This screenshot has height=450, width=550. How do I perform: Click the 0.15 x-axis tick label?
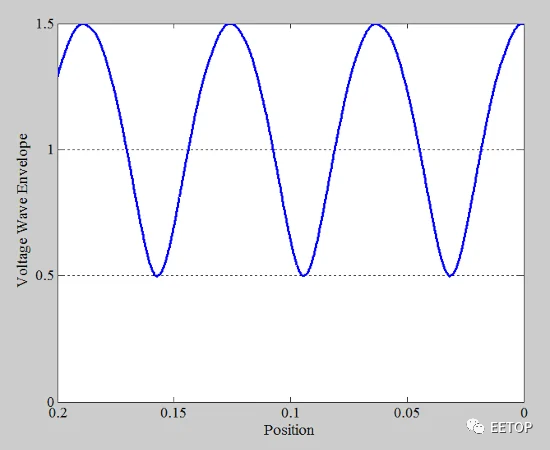pos(173,413)
